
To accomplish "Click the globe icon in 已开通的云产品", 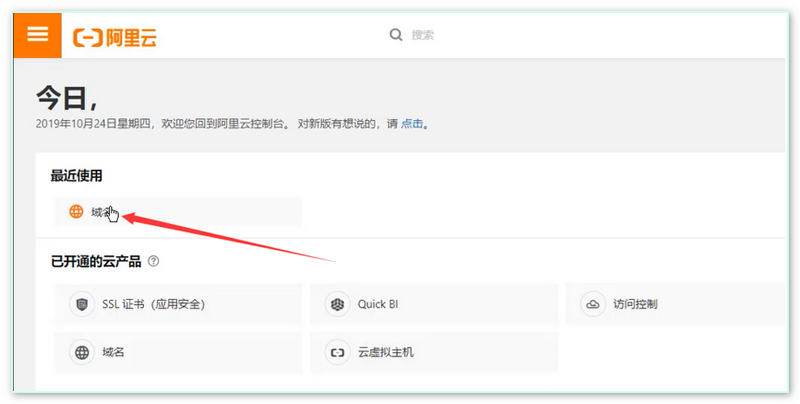I will point(81,353).
